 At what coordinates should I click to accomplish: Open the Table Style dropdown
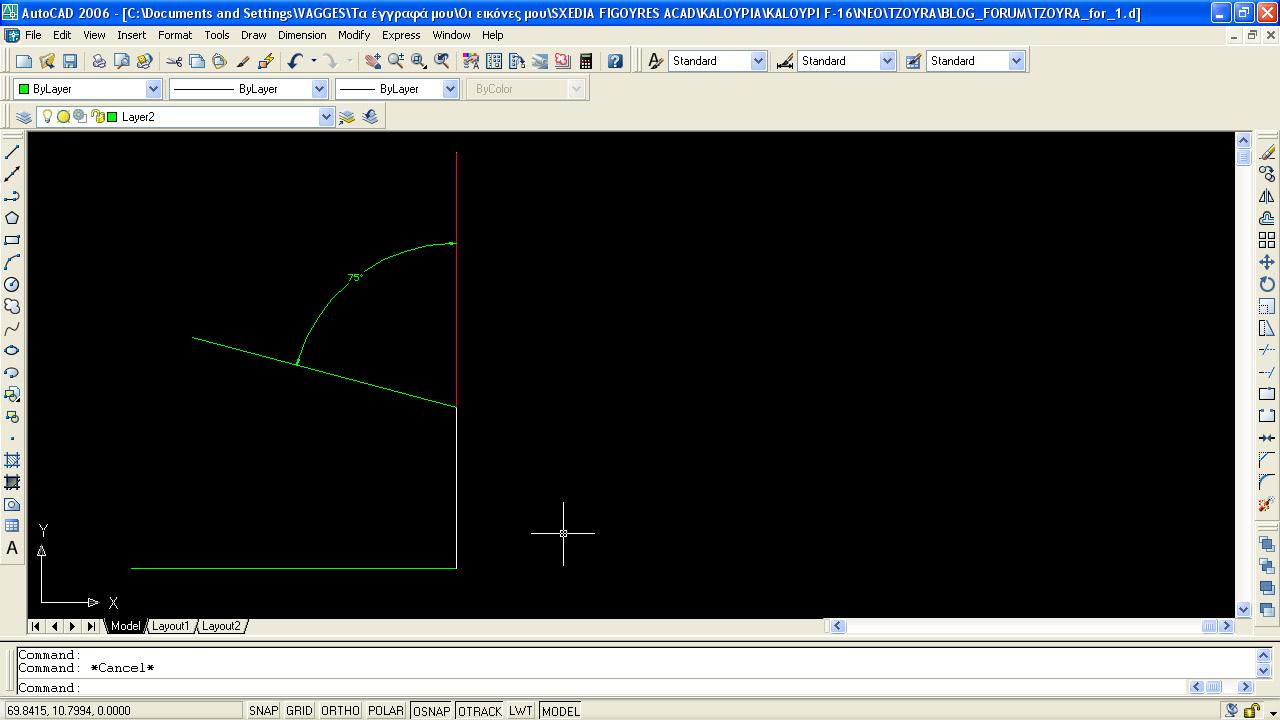click(1016, 61)
